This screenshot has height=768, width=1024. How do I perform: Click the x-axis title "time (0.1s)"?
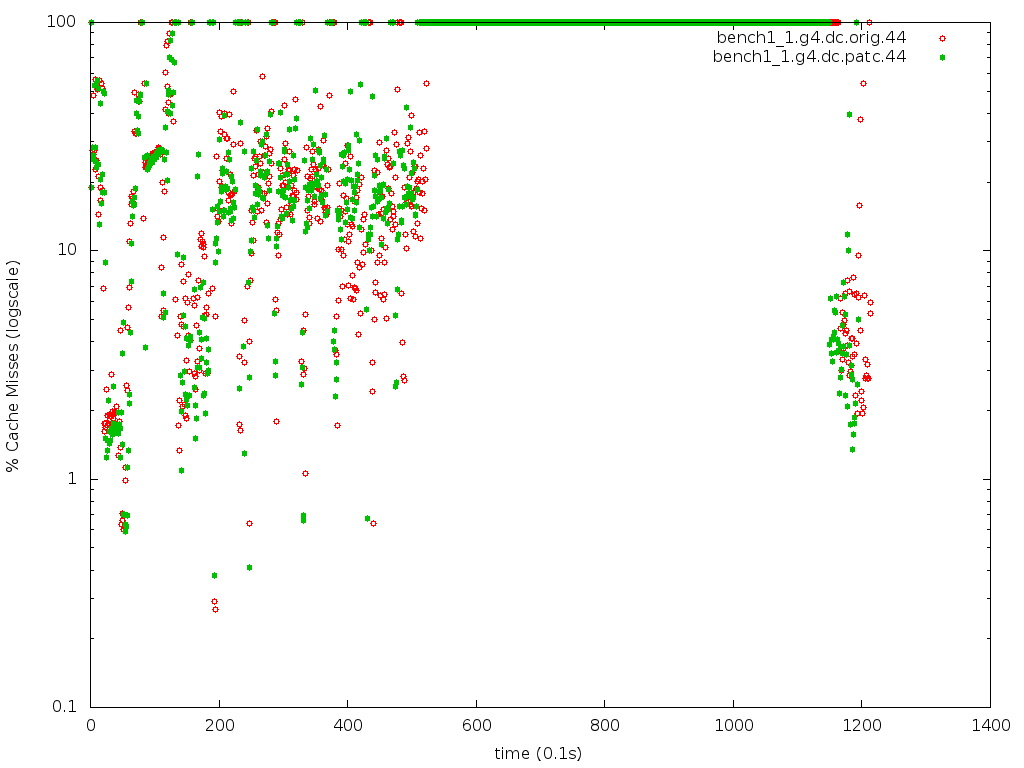pyautogui.click(x=540, y=753)
